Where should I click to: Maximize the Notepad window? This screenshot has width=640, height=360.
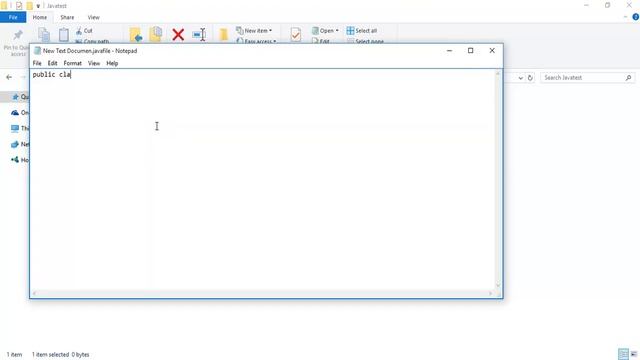pos(471,51)
